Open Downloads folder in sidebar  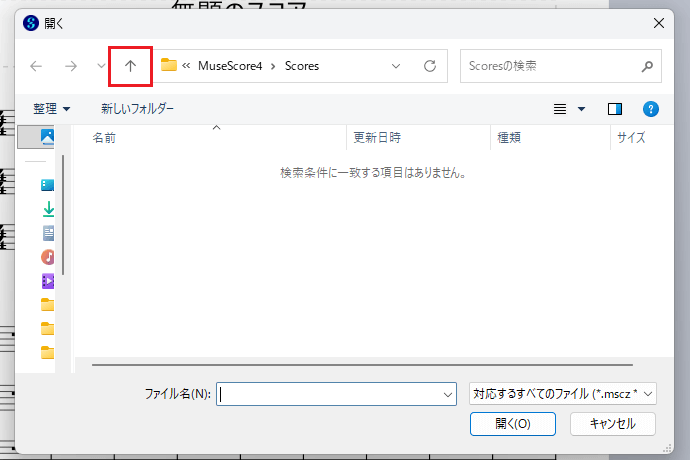click(x=48, y=209)
